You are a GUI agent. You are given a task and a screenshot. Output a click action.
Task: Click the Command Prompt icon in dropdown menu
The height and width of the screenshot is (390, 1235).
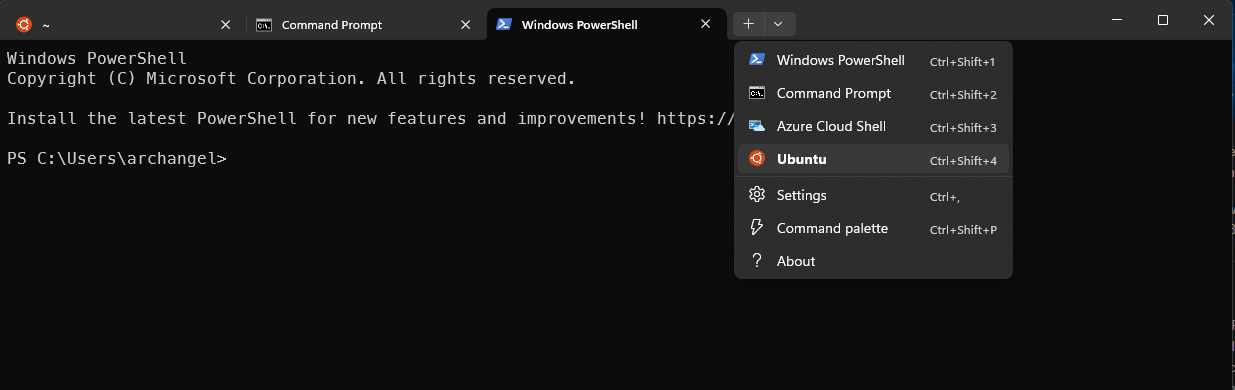point(757,93)
